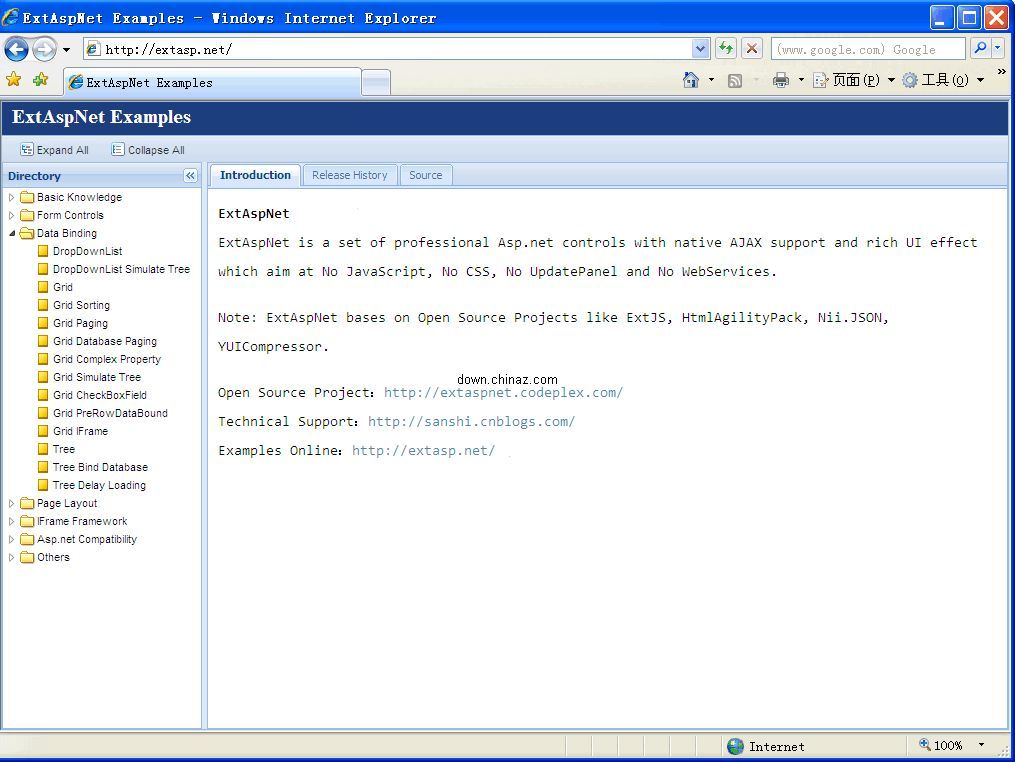1015x762 pixels.
Task: Click the Data Binding open folder icon
Action: tap(27, 233)
